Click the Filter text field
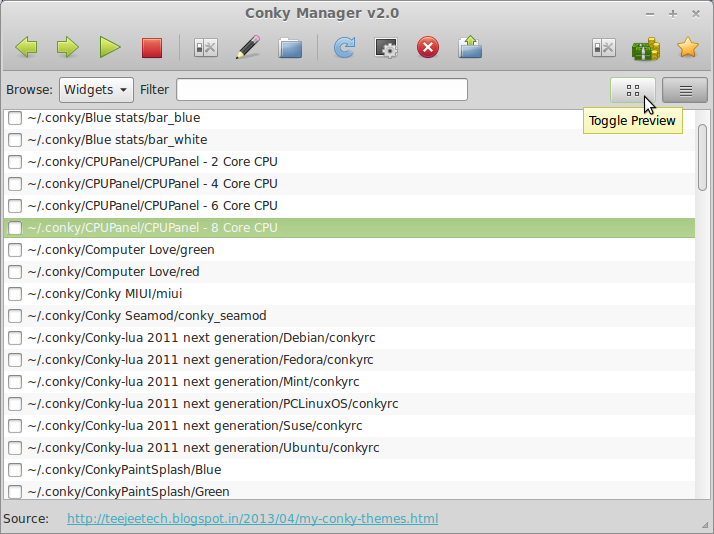 tap(322, 89)
